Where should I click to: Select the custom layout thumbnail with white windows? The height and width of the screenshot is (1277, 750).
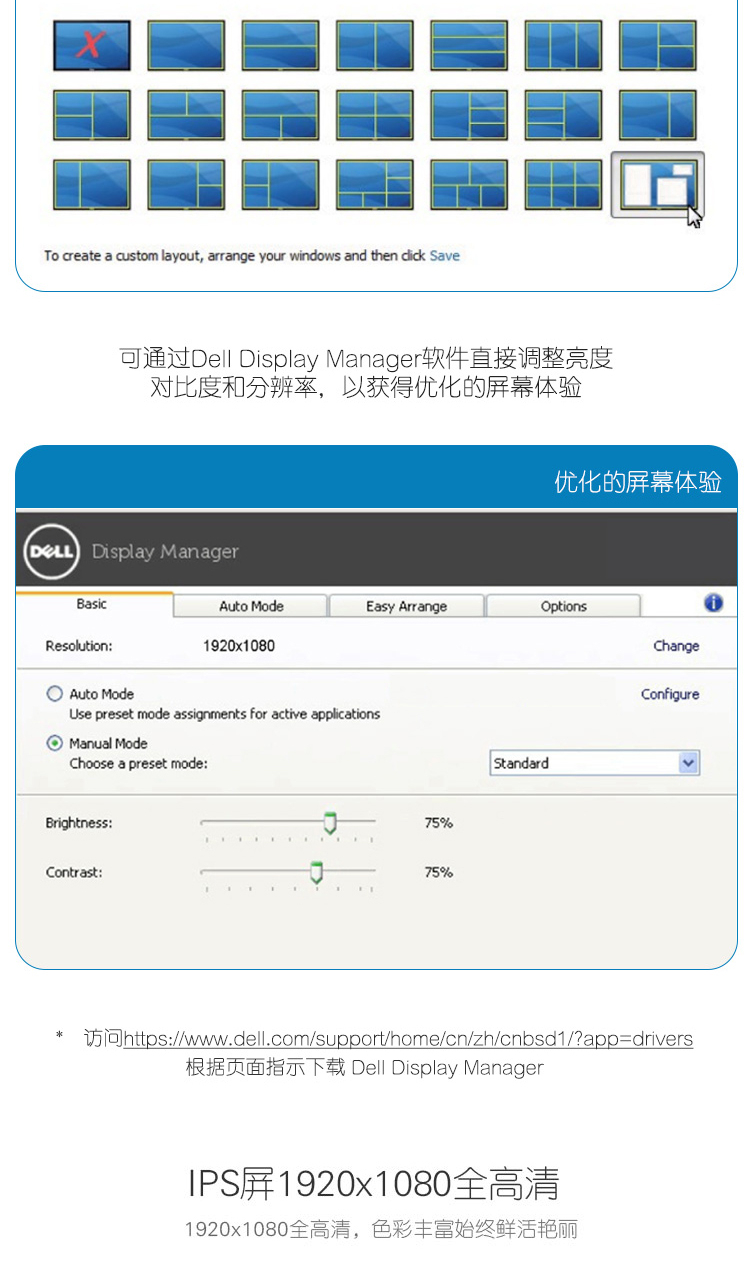tap(657, 185)
